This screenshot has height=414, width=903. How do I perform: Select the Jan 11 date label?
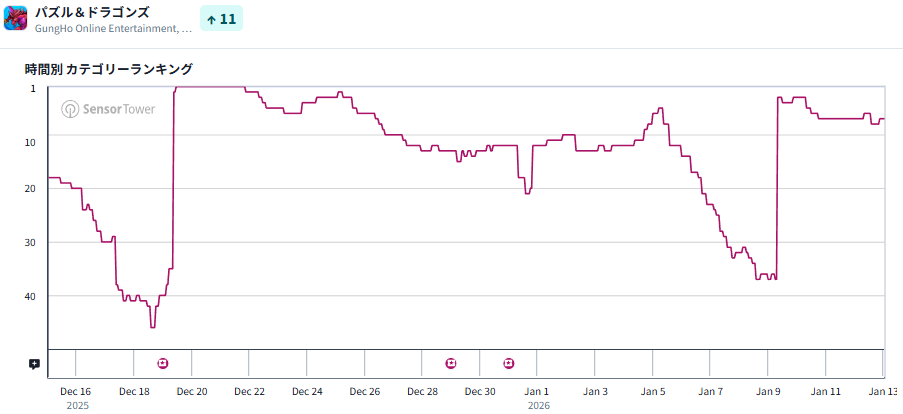tap(826, 392)
